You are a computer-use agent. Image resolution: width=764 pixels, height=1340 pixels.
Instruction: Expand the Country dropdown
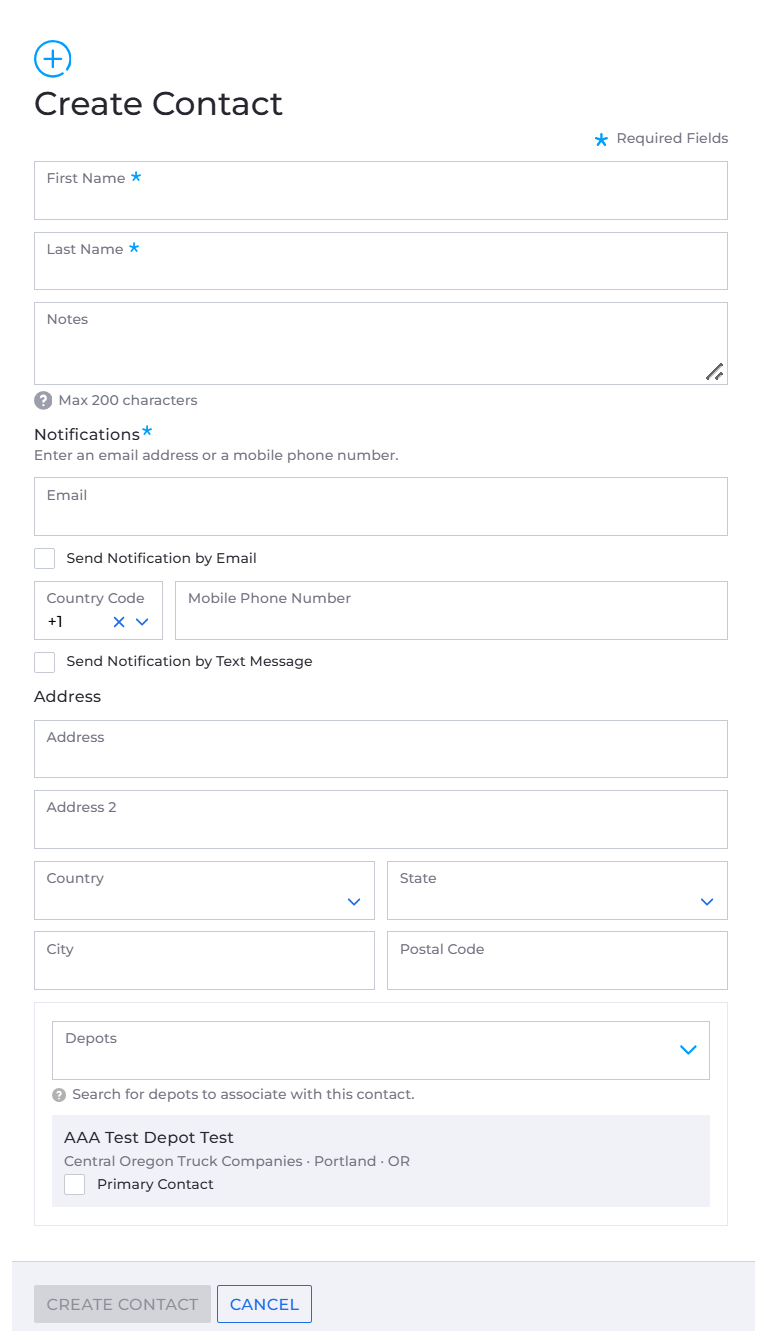(x=354, y=902)
